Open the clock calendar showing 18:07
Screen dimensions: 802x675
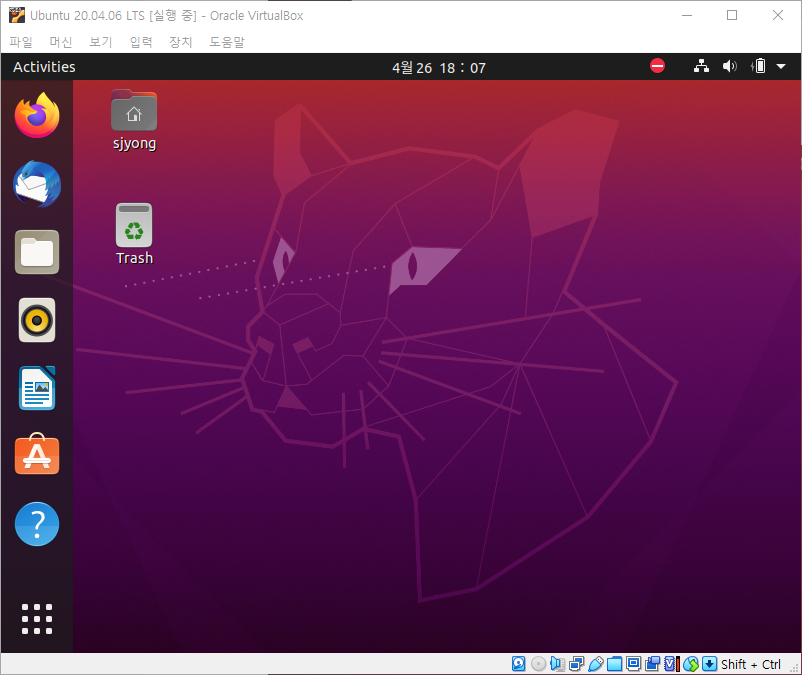pos(439,68)
